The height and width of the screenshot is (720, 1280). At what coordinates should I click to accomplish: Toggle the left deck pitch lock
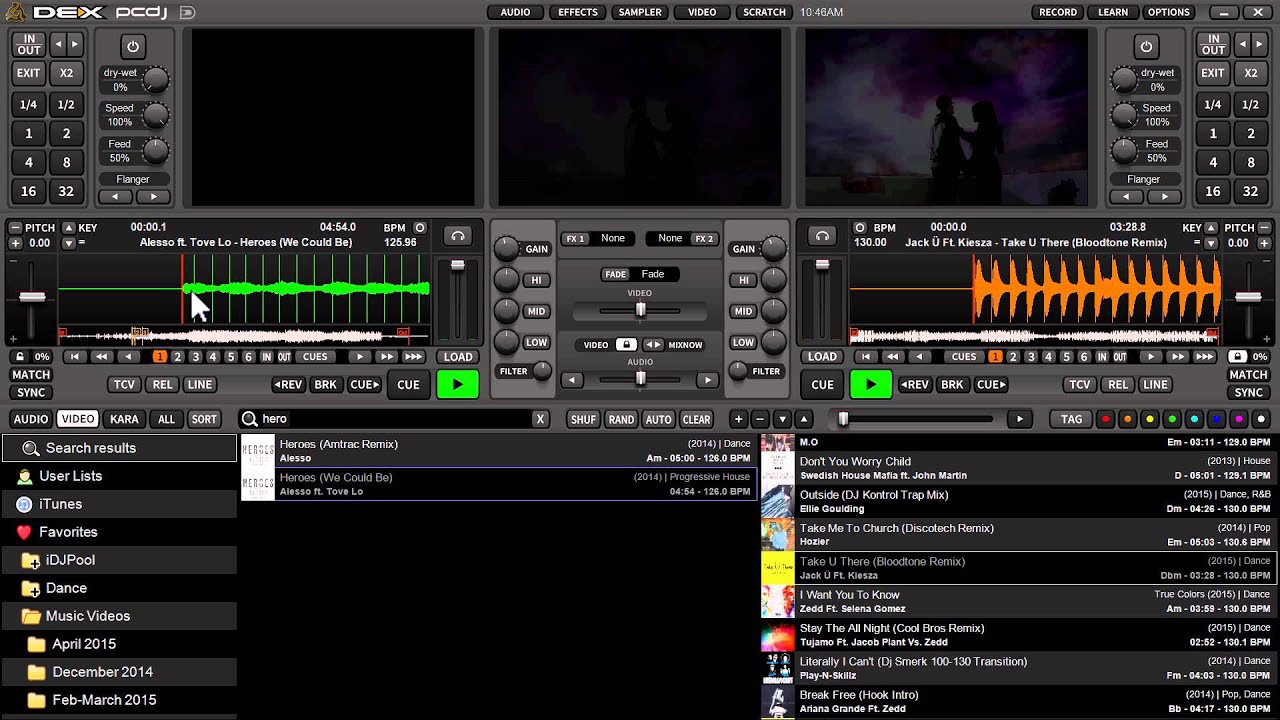coord(19,356)
